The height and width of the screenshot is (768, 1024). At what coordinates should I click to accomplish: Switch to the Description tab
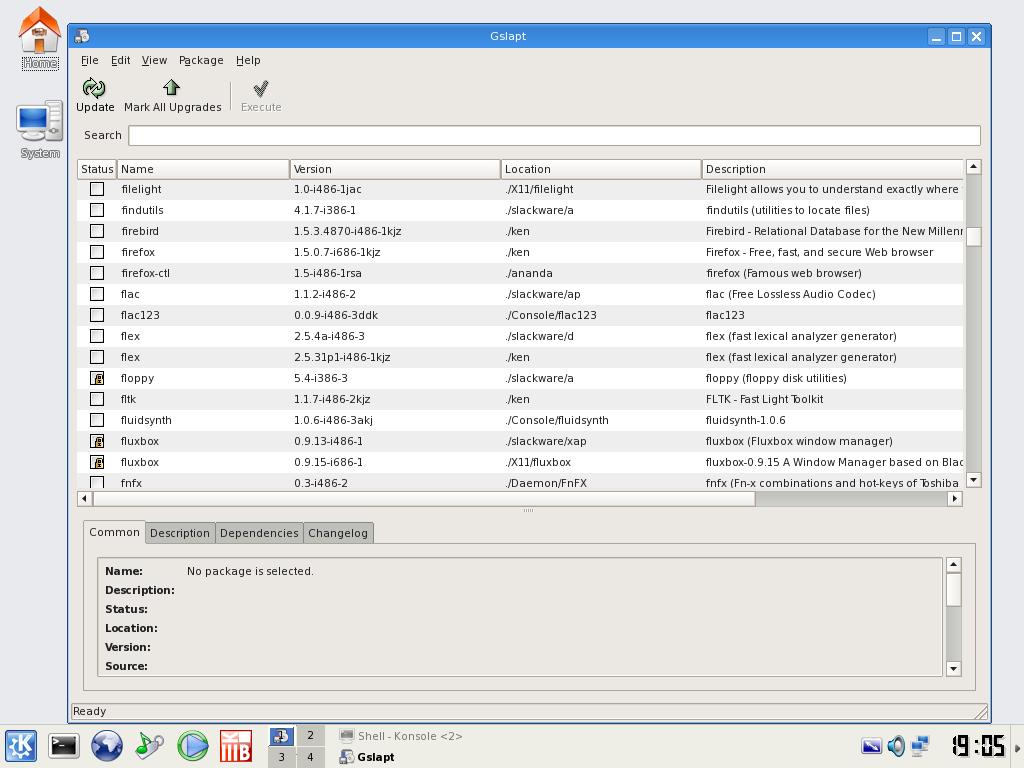pyautogui.click(x=180, y=533)
